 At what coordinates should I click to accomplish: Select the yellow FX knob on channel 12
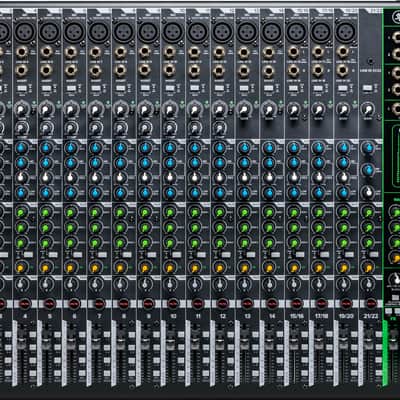coord(219,268)
